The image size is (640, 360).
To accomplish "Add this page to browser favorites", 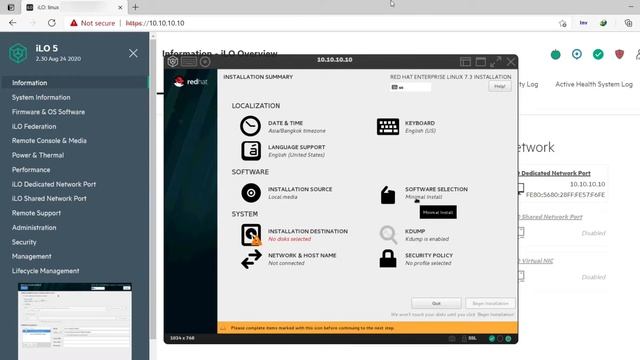I will [562, 23].
